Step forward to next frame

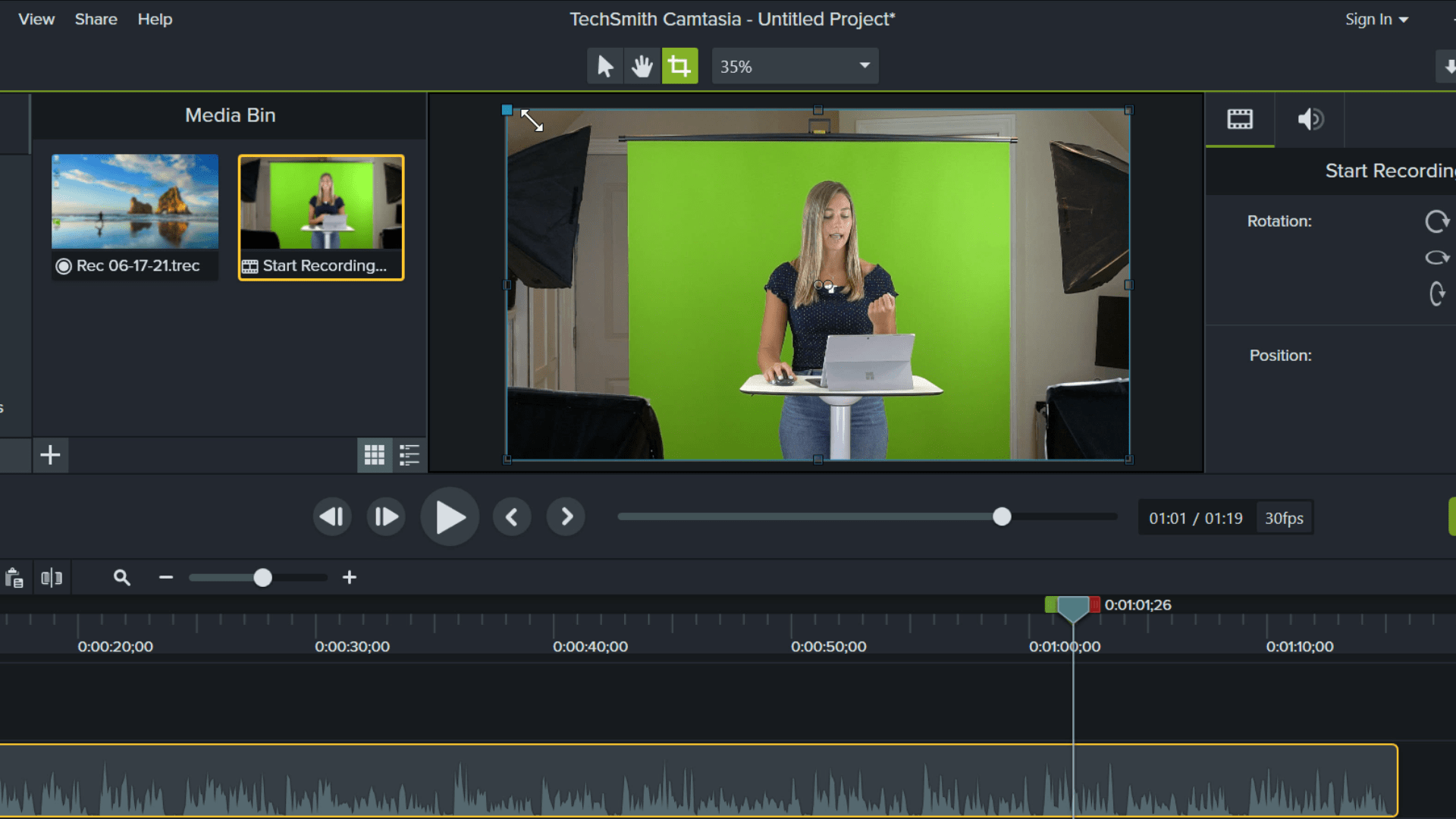pos(386,517)
